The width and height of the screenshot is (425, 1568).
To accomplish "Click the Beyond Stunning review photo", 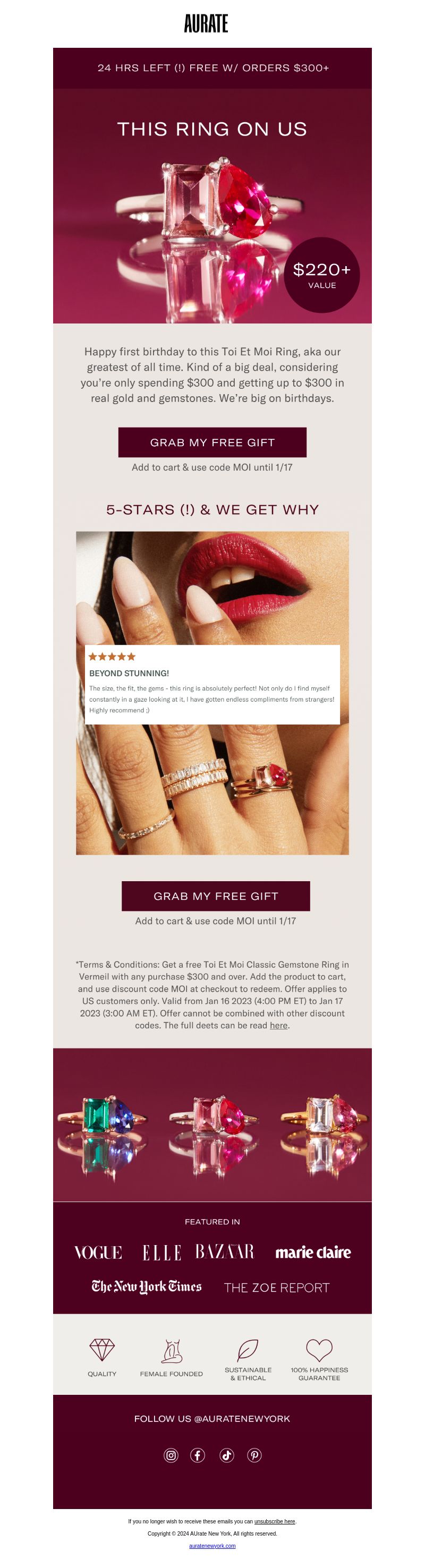I will [212, 693].
